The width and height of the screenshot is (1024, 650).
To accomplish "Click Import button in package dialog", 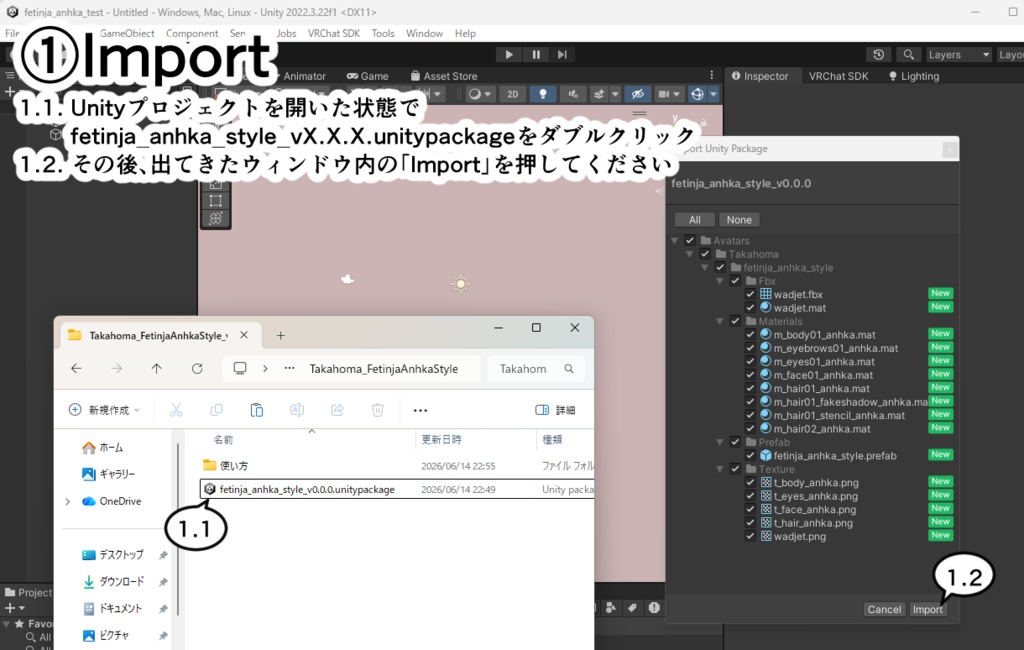I will click(x=927, y=609).
